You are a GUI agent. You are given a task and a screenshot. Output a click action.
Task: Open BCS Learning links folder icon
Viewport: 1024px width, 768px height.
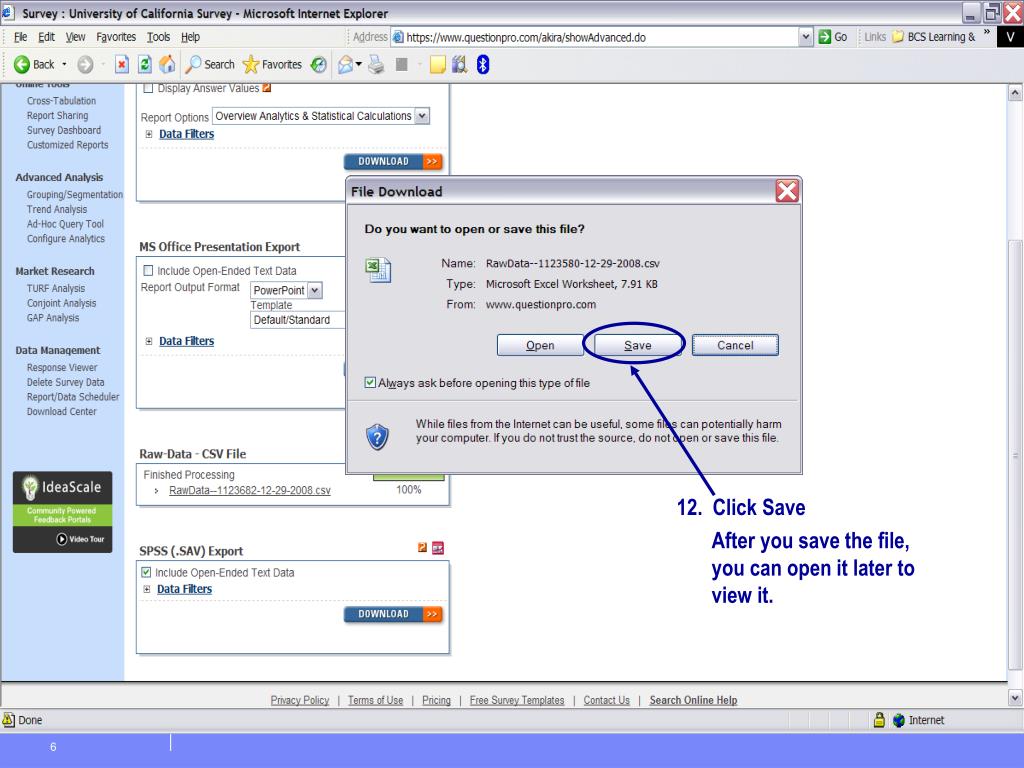tap(898, 37)
